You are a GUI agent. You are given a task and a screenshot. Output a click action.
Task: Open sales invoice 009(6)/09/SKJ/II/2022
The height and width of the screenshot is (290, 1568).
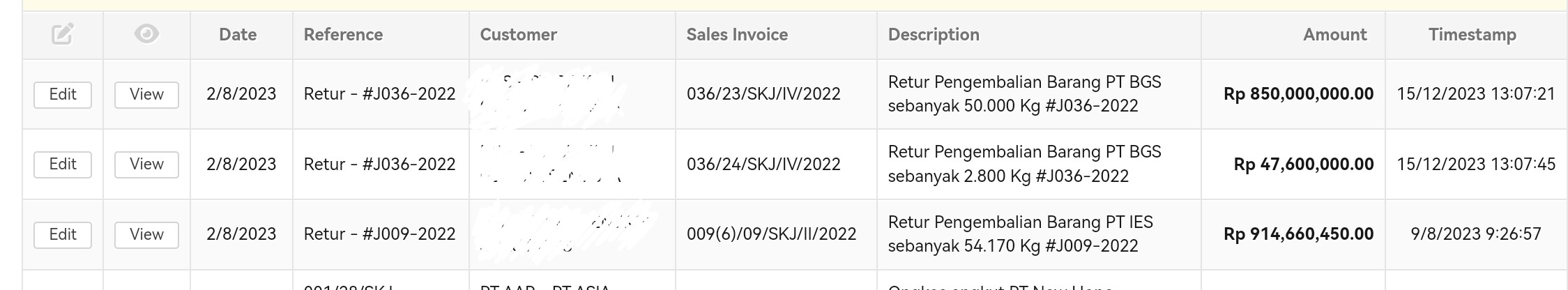[771, 234]
